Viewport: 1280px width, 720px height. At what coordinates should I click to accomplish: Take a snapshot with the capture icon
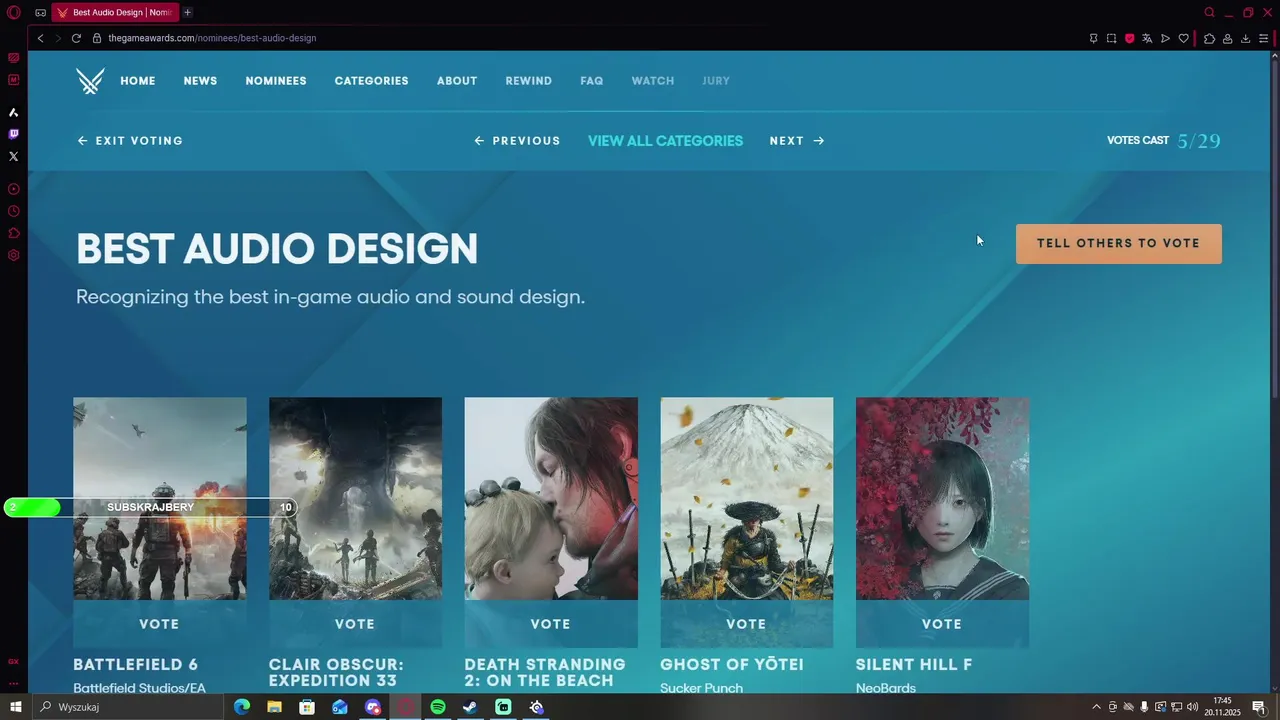click(x=1111, y=38)
